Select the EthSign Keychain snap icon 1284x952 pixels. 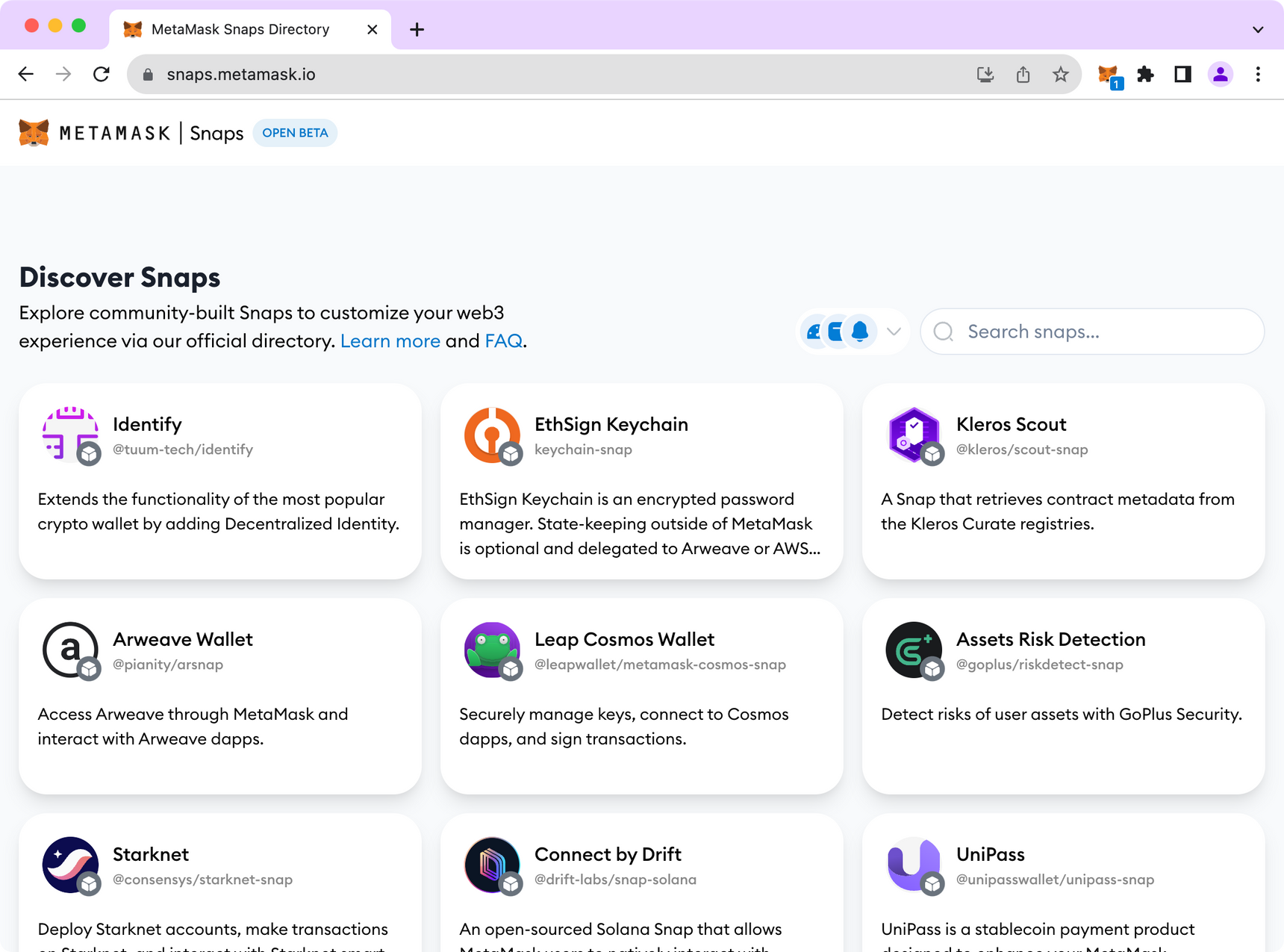(x=491, y=435)
